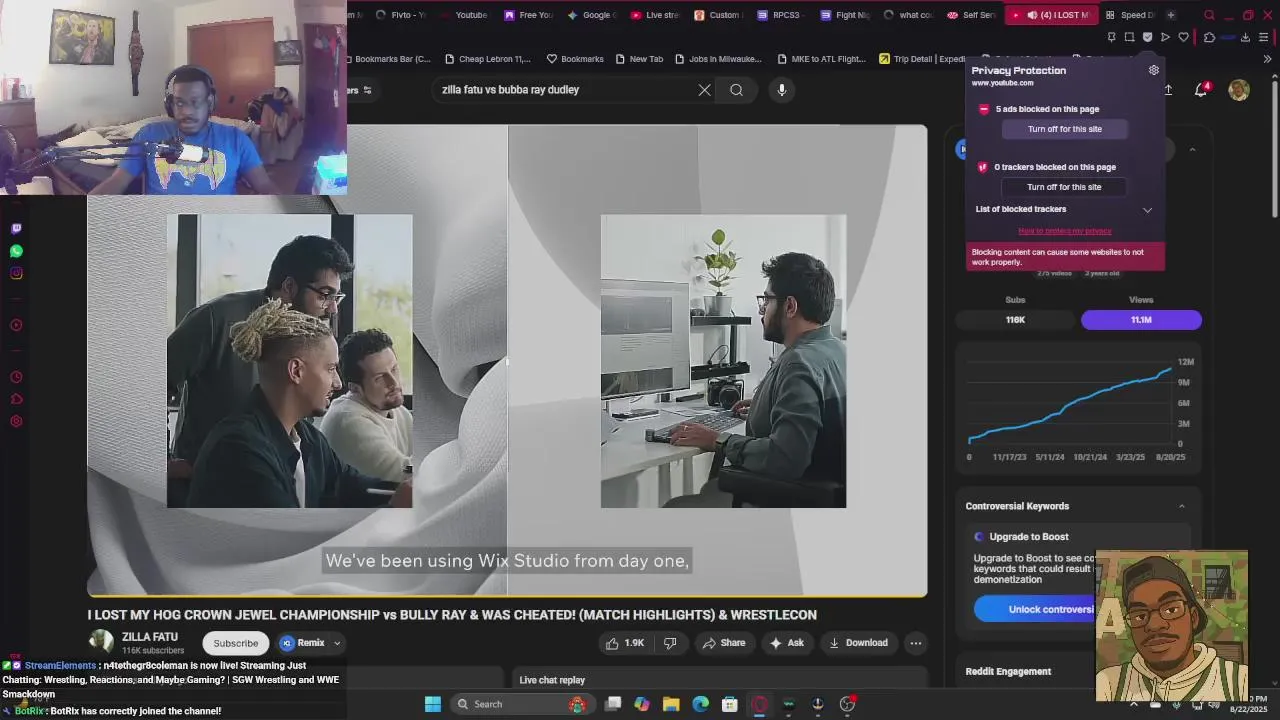Viewport: 1280px width, 720px height.
Task: Collapse the channel stats panel chevron
Action: click(1192, 150)
